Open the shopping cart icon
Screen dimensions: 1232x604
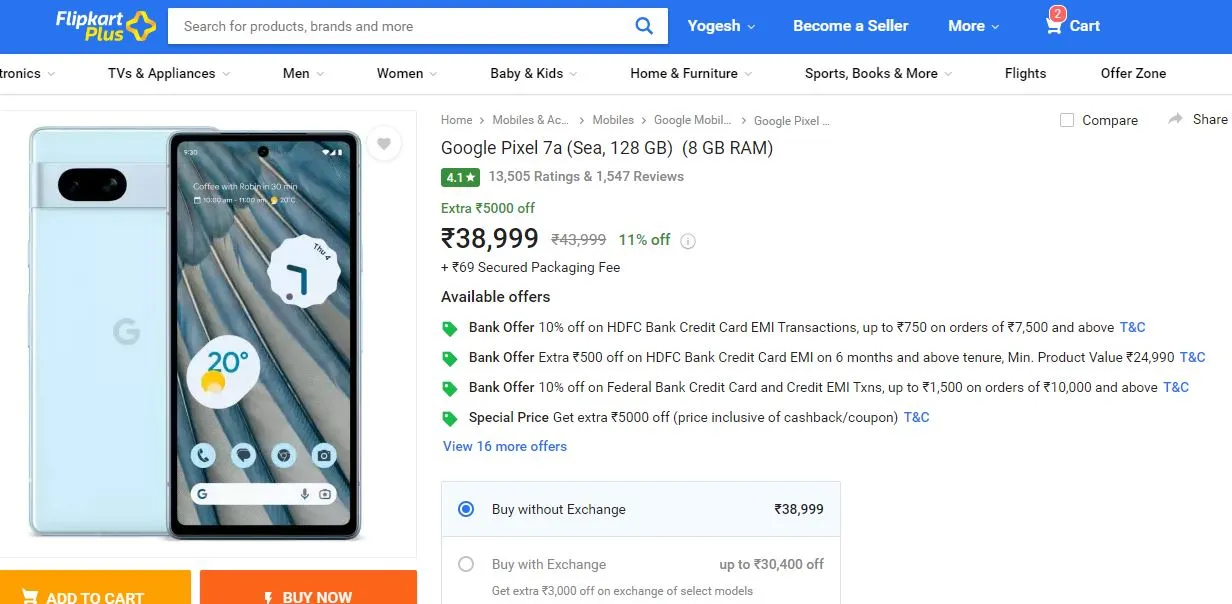pyautogui.click(x=1054, y=24)
